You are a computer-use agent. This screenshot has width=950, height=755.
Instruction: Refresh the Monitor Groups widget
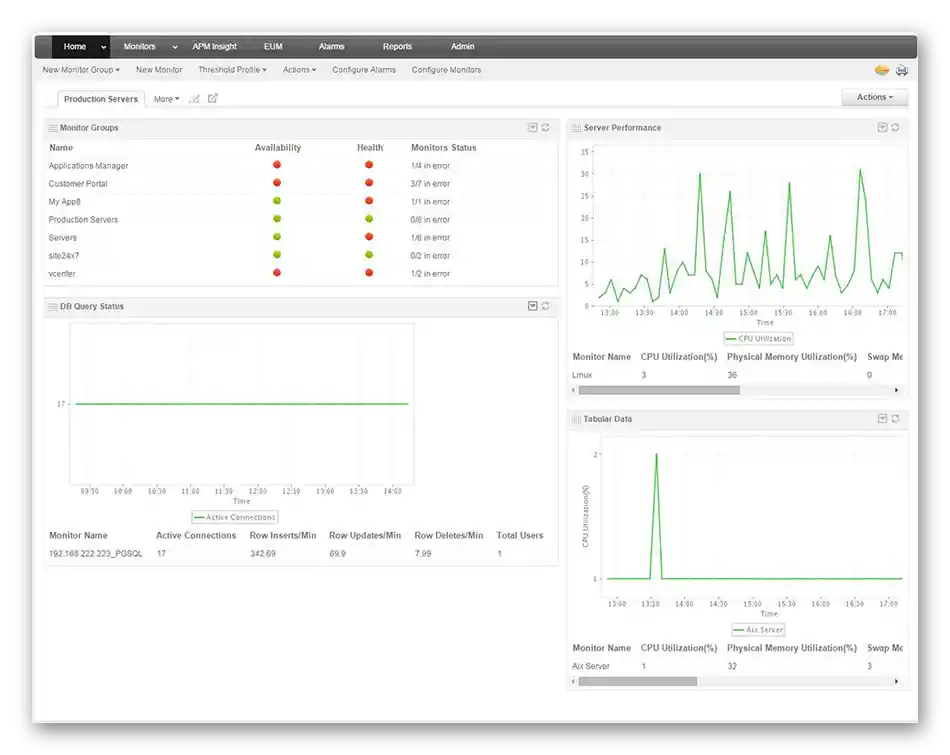pyautogui.click(x=545, y=127)
